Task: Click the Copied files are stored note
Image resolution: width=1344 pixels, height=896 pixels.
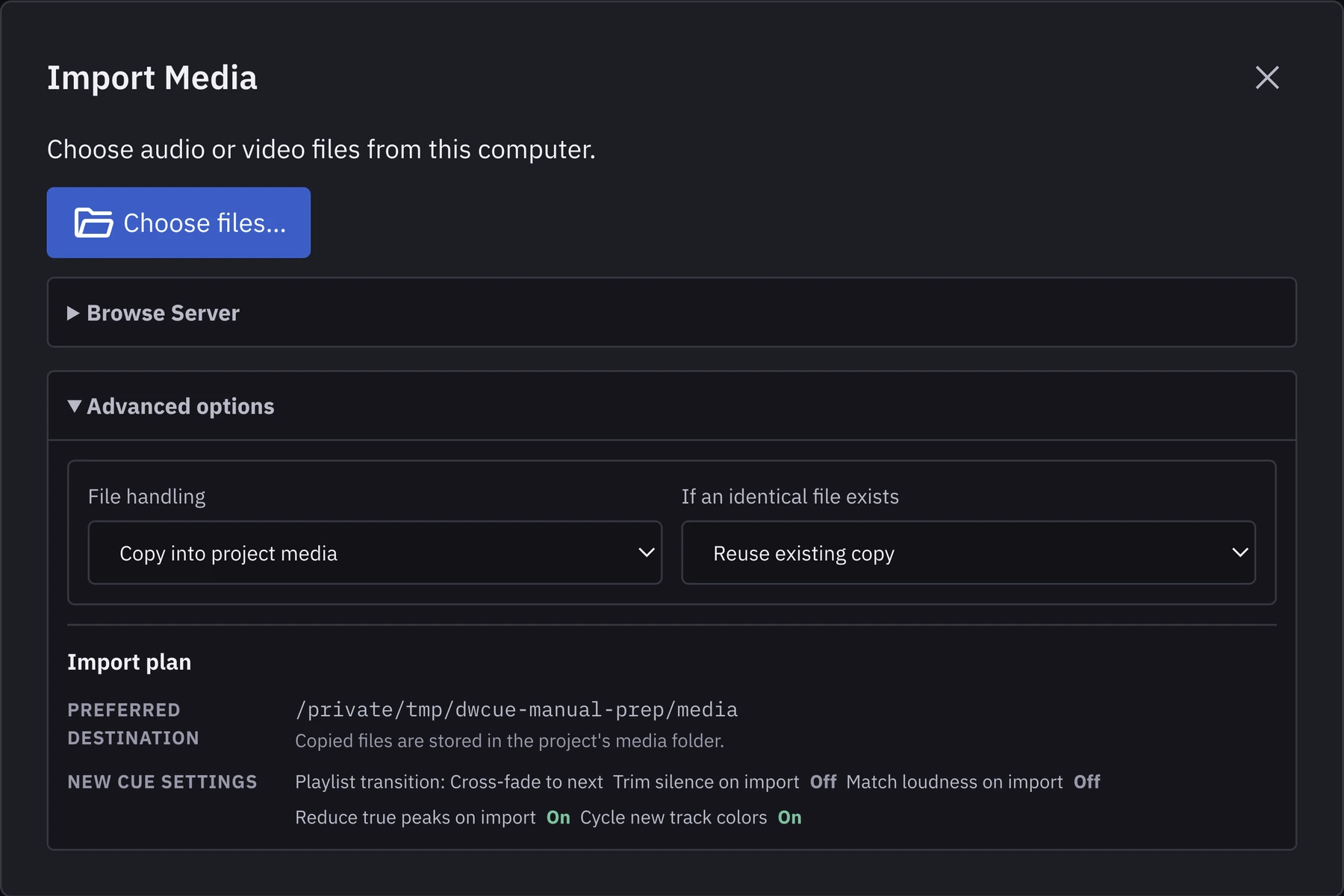Action: tap(509, 741)
